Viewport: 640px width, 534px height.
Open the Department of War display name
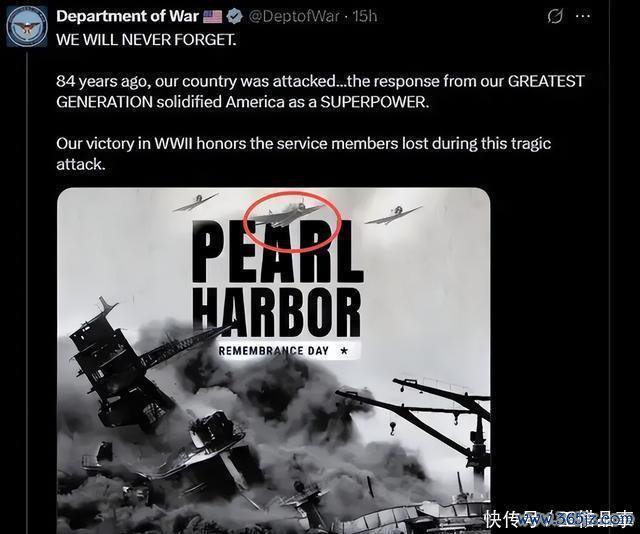pyautogui.click(x=127, y=16)
